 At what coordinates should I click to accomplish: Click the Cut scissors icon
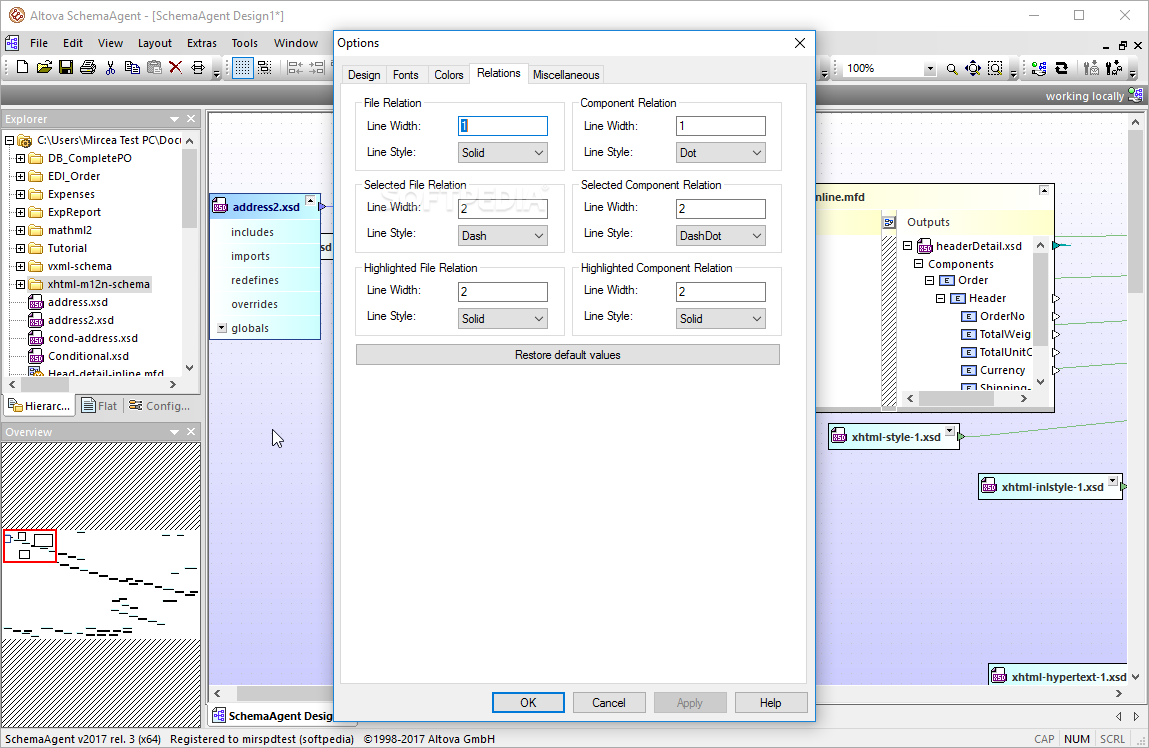[110, 68]
